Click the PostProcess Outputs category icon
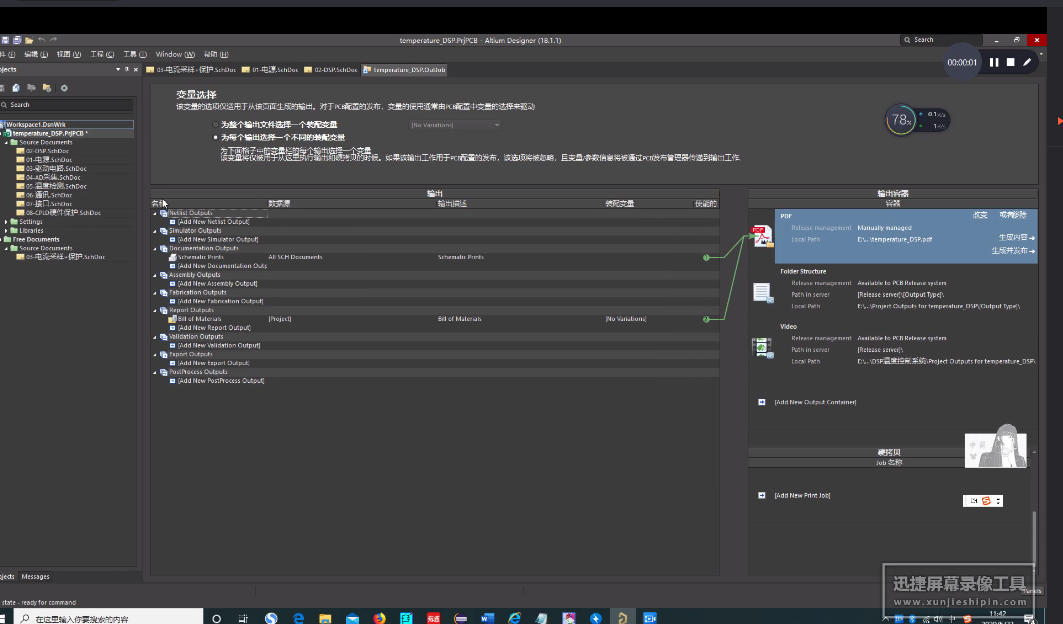The width and height of the screenshot is (1063, 624). pyautogui.click(x=163, y=372)
